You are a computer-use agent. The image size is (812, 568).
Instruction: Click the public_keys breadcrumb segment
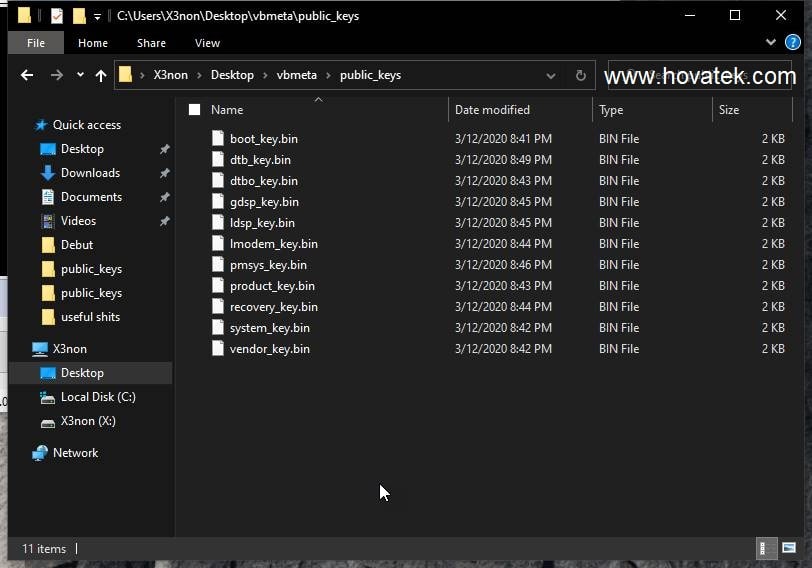click(x=370, y=76)
